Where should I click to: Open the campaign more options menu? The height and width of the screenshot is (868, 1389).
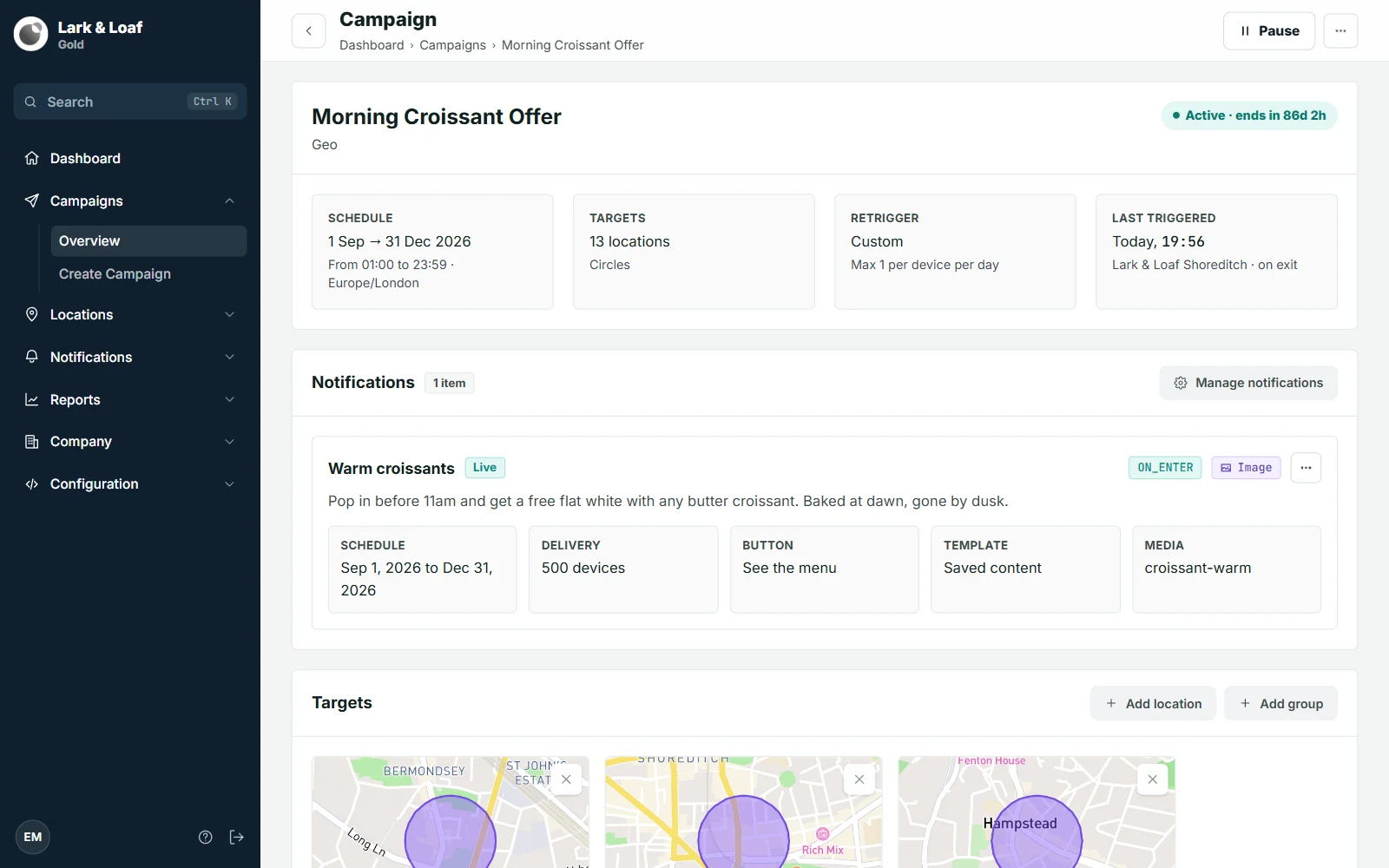[x=1340, y=31]
